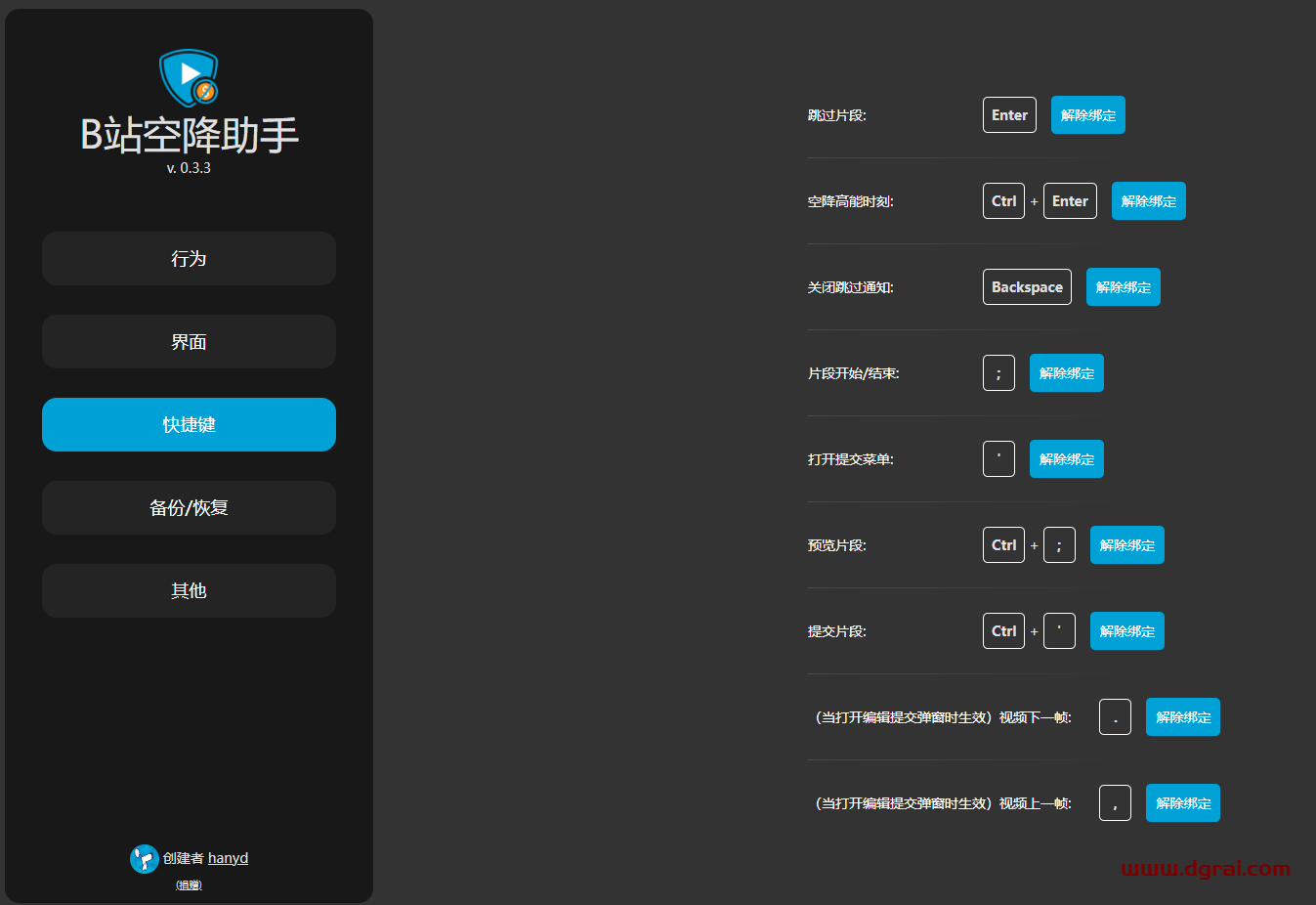Unbind the 片段开始/结束 shortcut

pyautogui.click(x=1067, y=373)
